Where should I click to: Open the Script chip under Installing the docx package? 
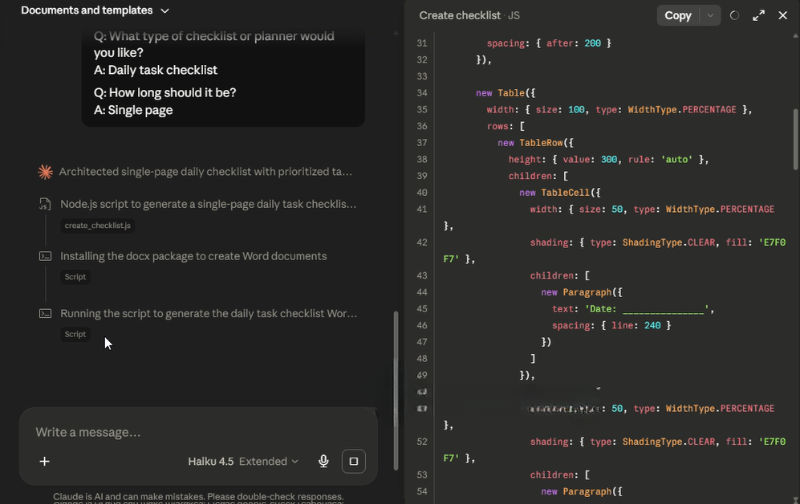pos(75,277)
